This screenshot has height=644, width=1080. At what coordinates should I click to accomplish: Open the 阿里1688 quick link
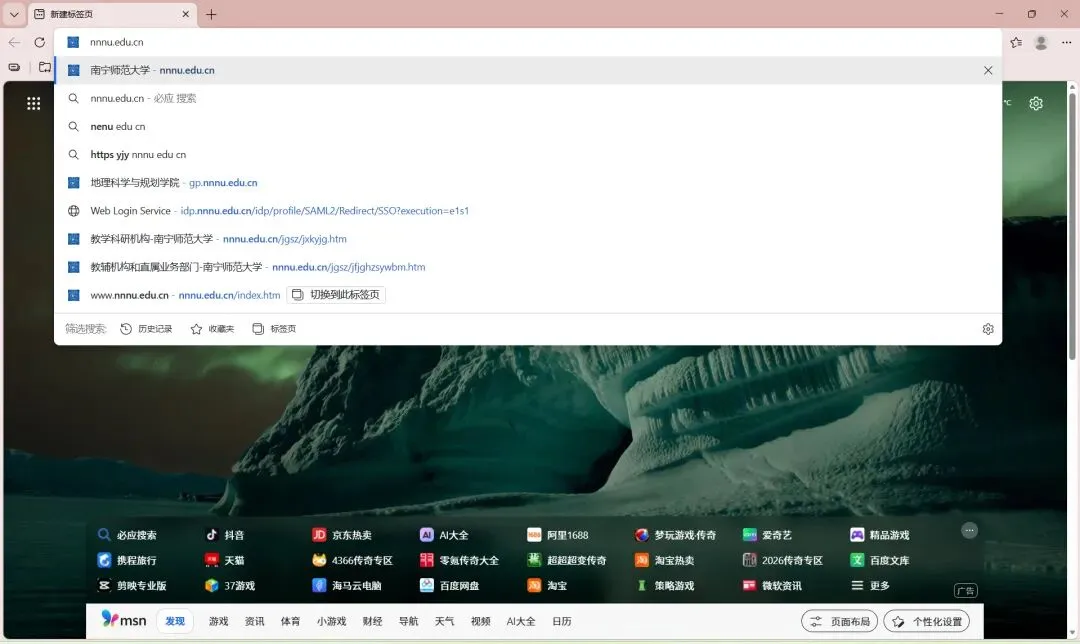(x=557, y=535)
